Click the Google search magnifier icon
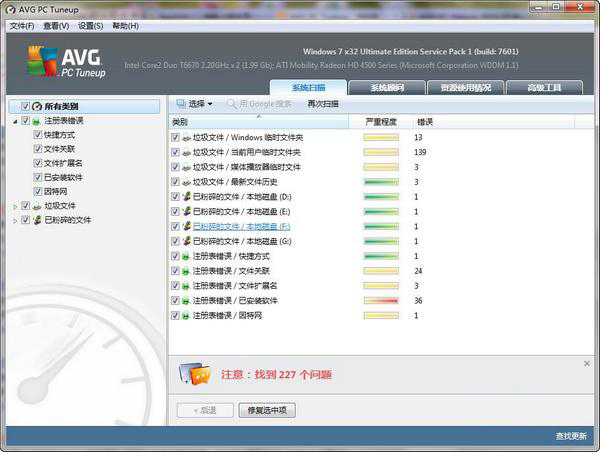 click(232, 104)
